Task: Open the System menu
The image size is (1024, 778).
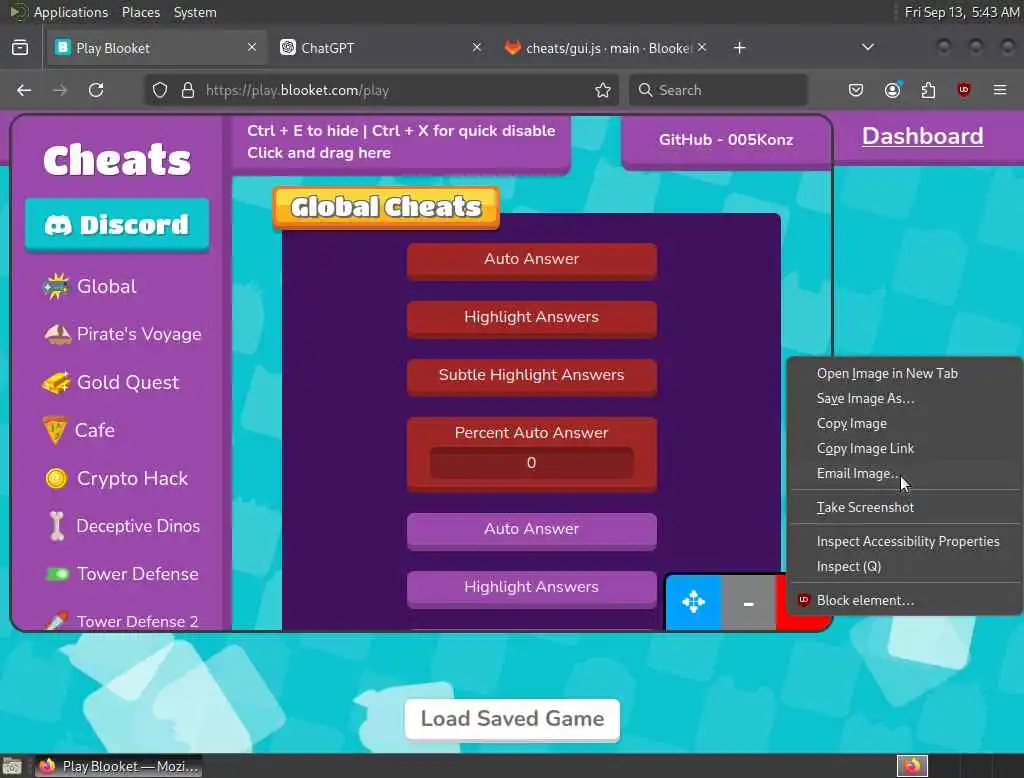Action: pos(195,12)
